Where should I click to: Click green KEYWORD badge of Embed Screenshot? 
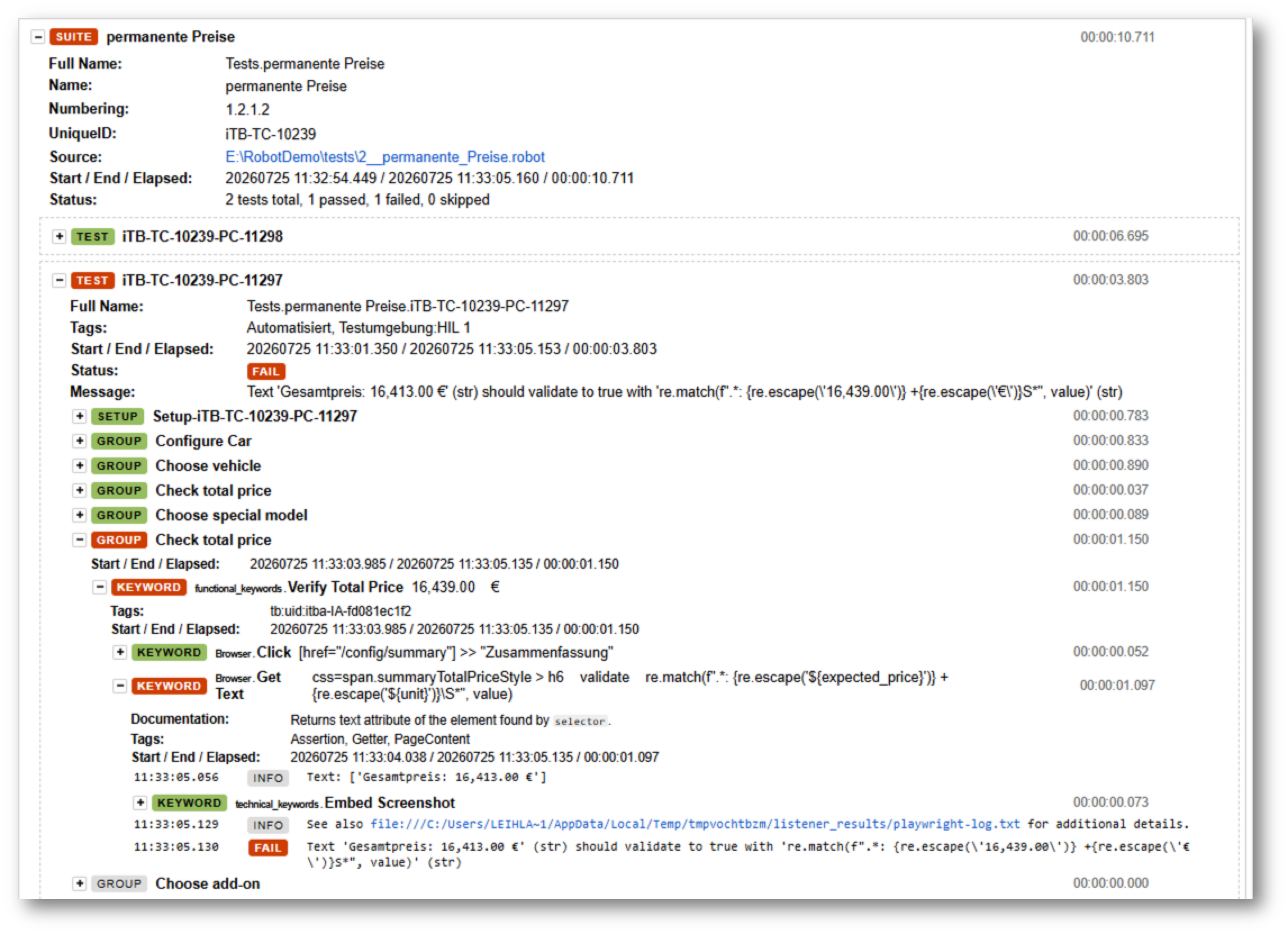point(190,803)
